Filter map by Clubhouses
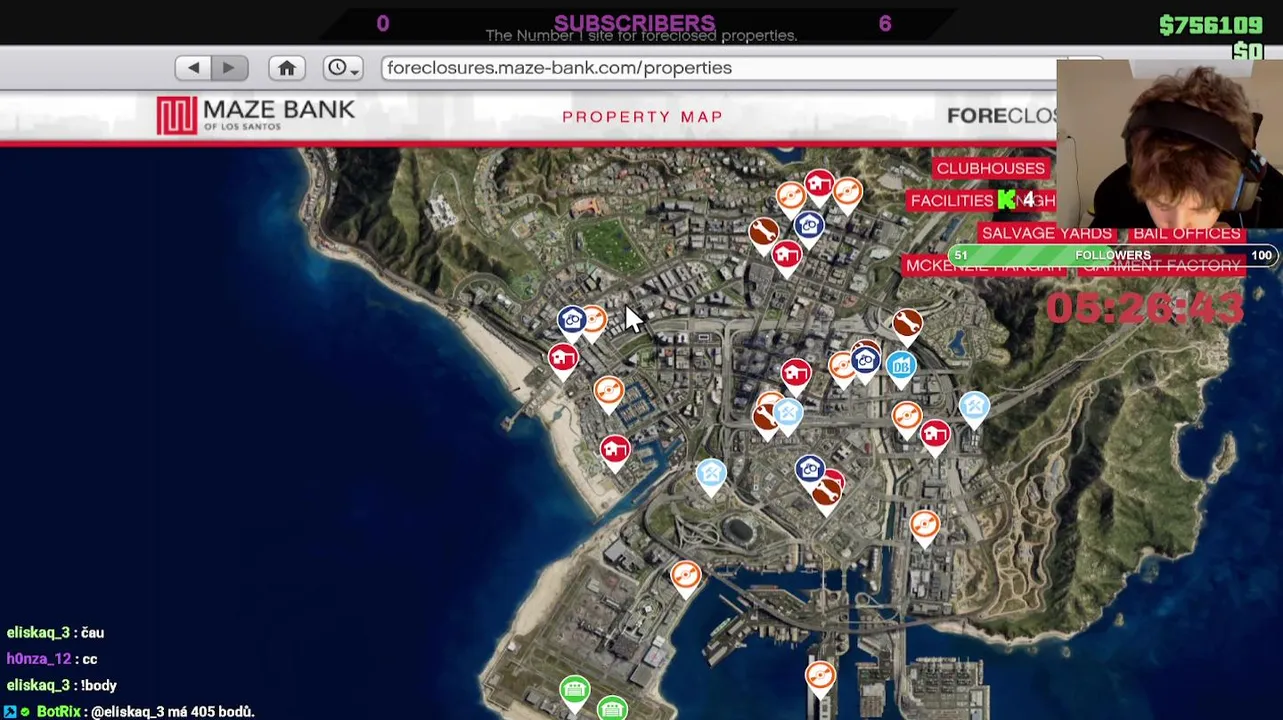 pos(990,168)
